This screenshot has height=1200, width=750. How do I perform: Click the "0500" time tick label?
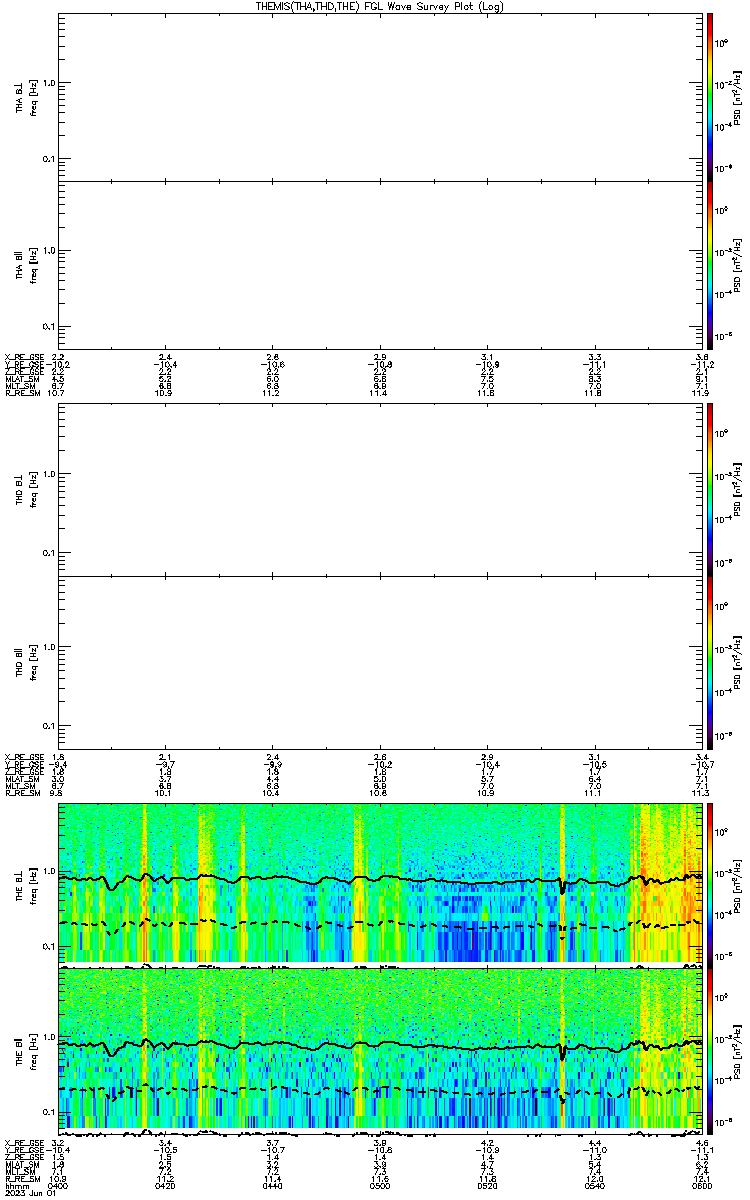380,1185
